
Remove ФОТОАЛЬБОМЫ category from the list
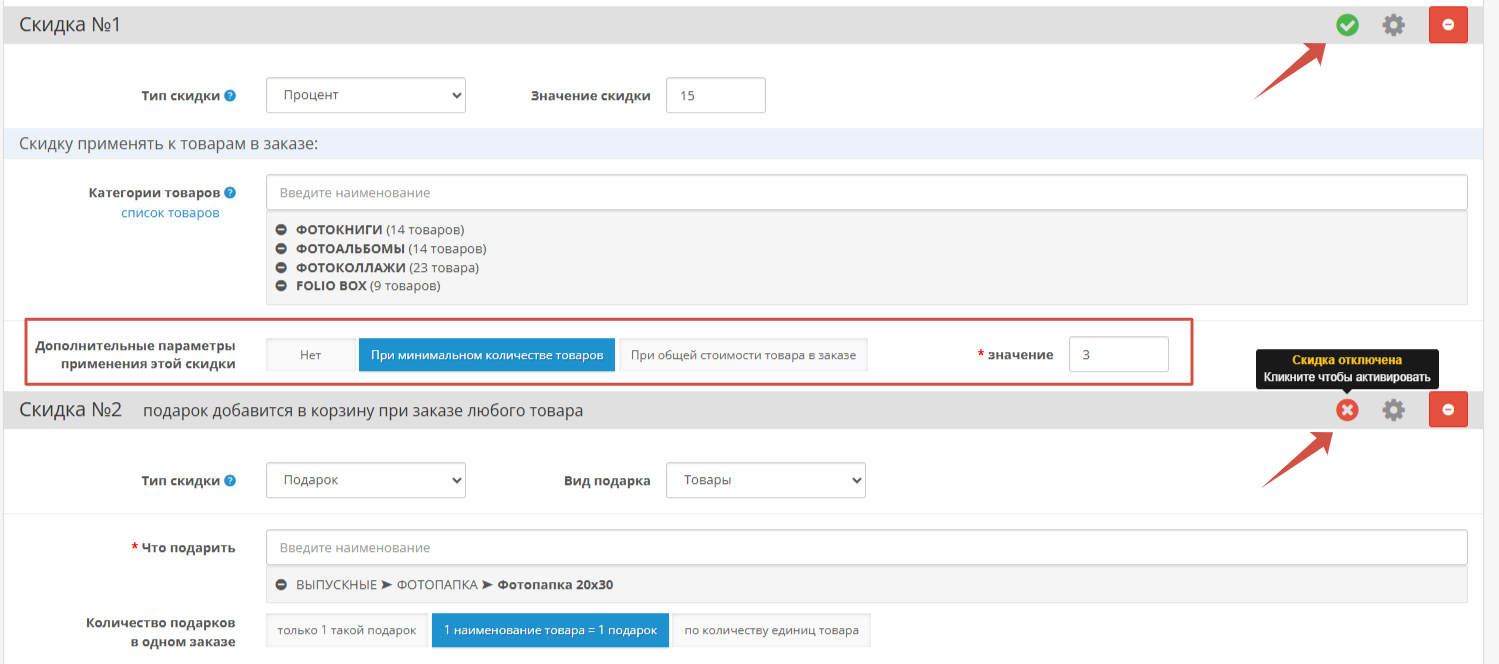(282, 249)
